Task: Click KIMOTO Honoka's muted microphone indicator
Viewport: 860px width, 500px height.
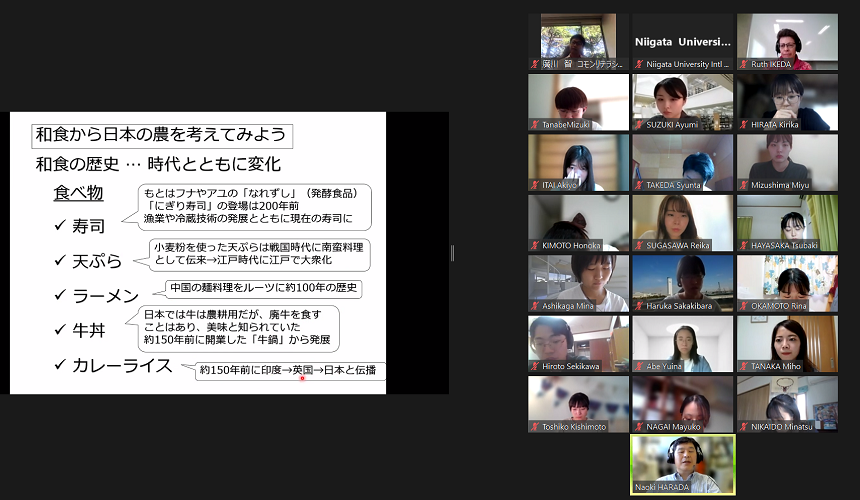Action: point(535,246)
